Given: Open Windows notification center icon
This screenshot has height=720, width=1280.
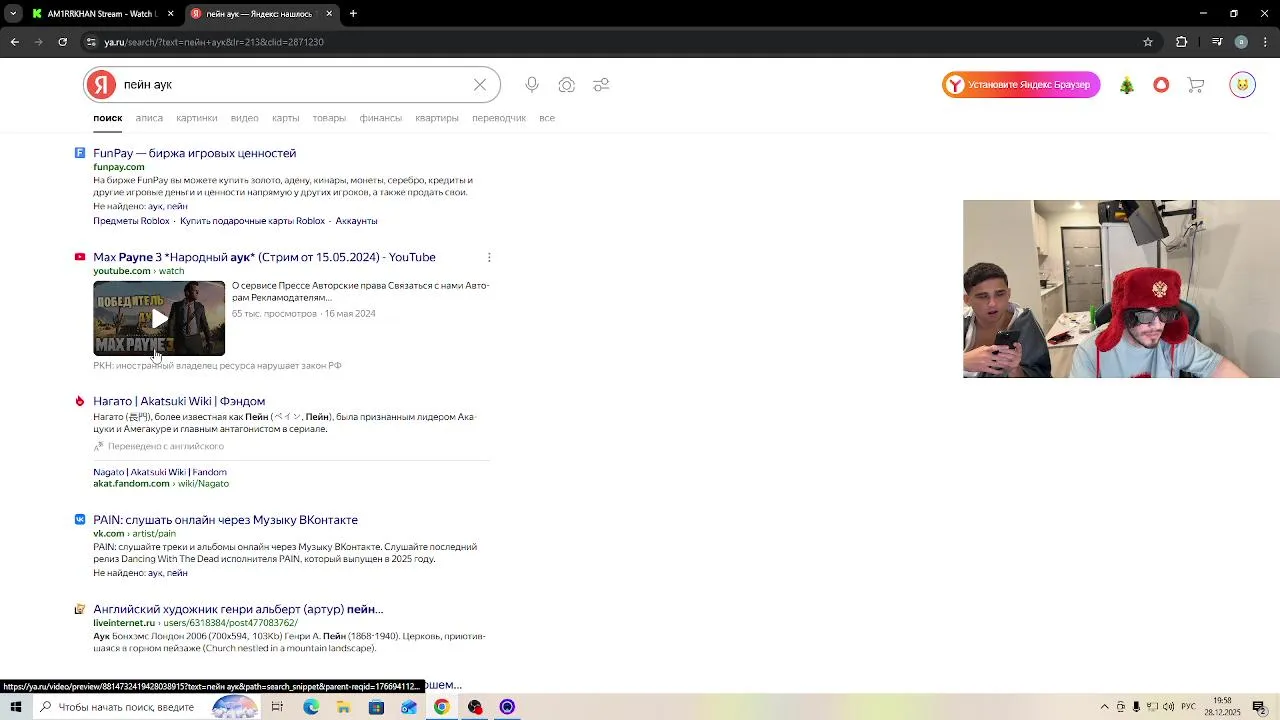Looking at the screenshot, I should (x=1259, y=707).
